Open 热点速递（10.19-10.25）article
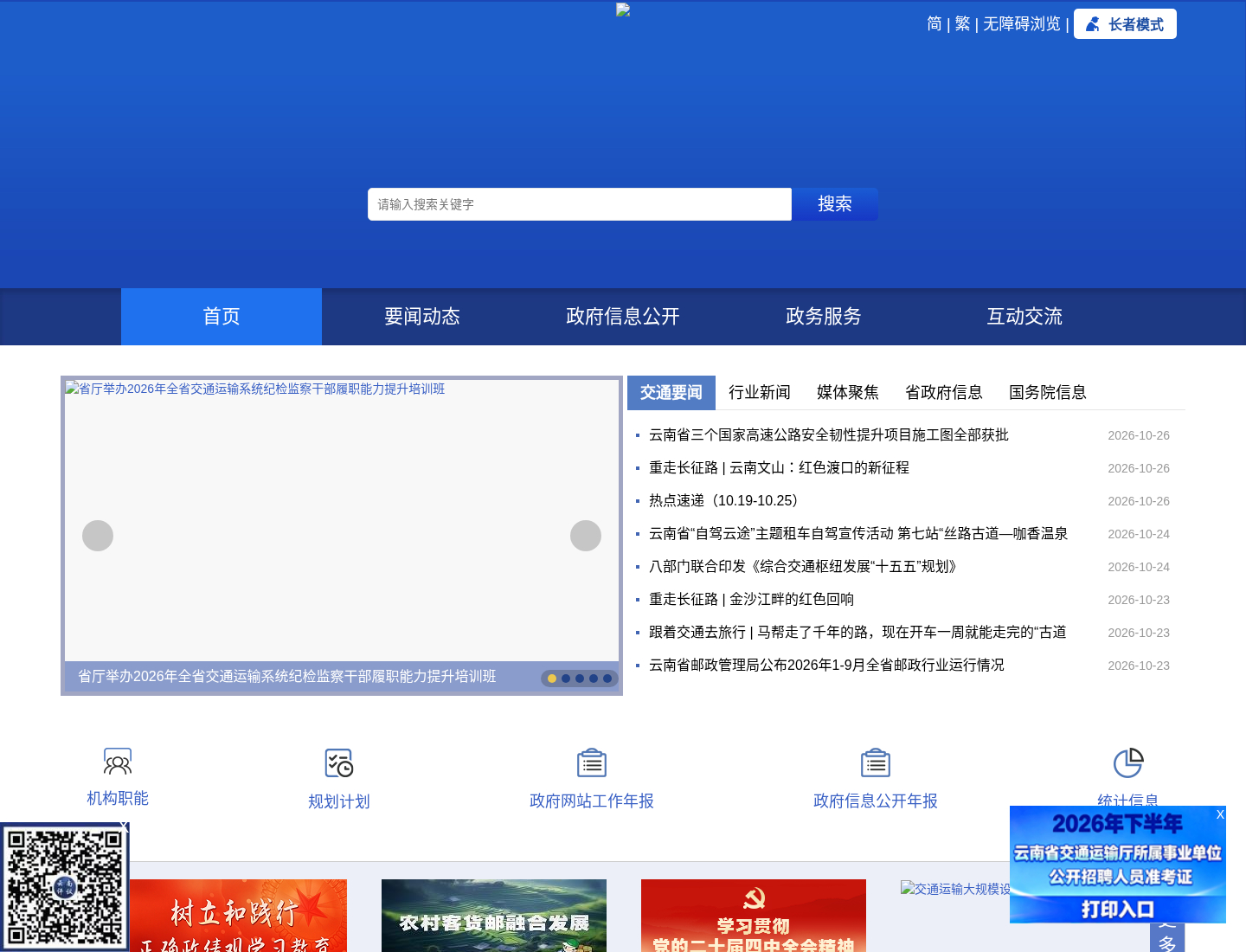The height and width of the screenshot is (952, 1246). click(x=727, y=501)
